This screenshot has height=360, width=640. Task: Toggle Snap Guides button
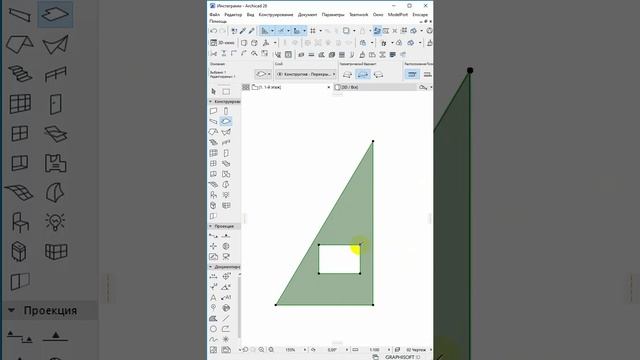(x=281, y=31)
